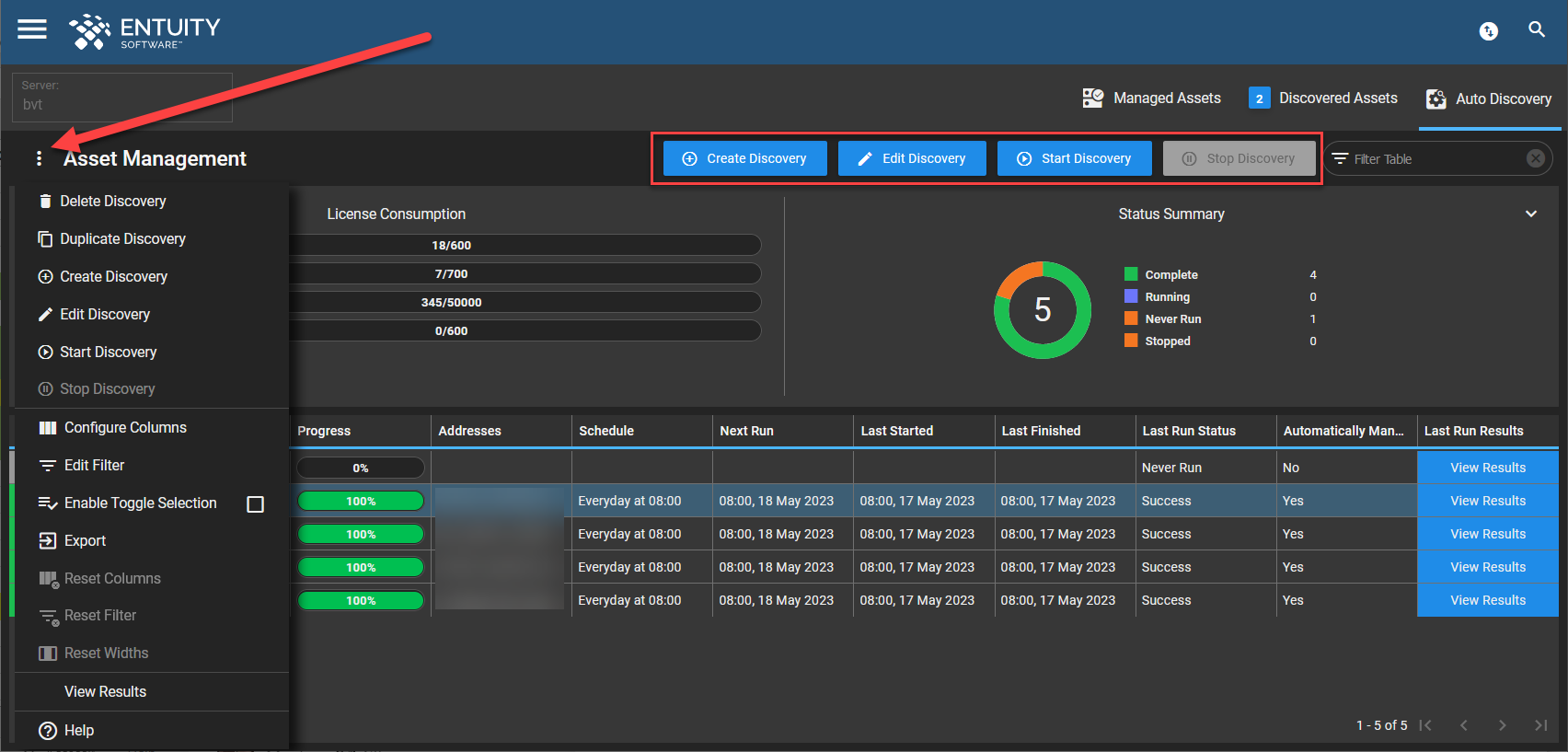
Task: Click the greyed Stop Discovery toolbar button
Action: 1239,158
